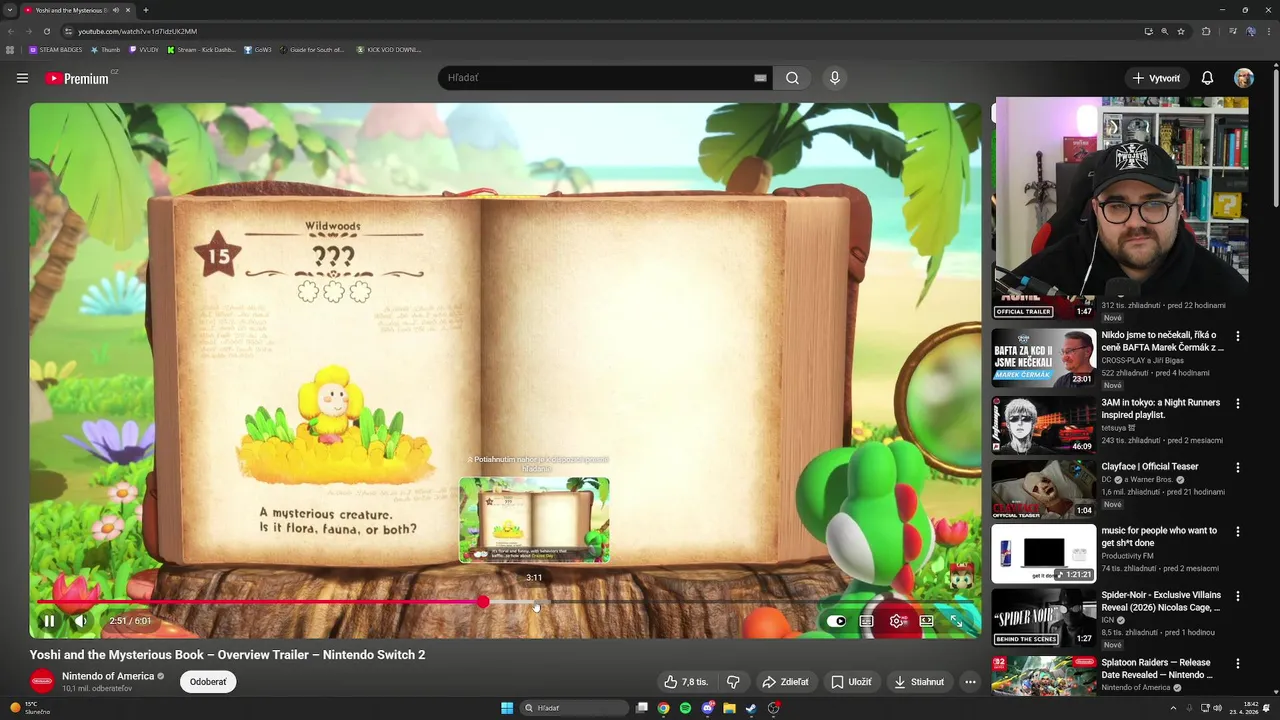Viewport: 1280px width, 720px height.
Task: Start voice search with microphone icon
Action: pos(835,78)
